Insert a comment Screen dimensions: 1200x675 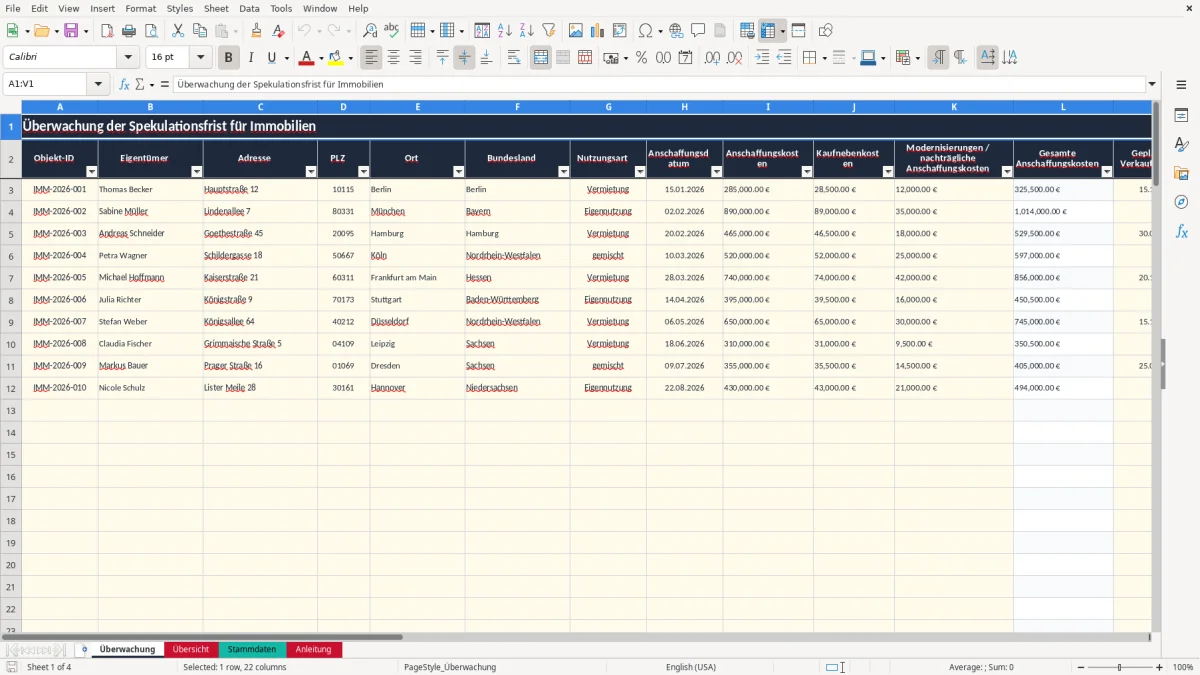coord(698,31)
